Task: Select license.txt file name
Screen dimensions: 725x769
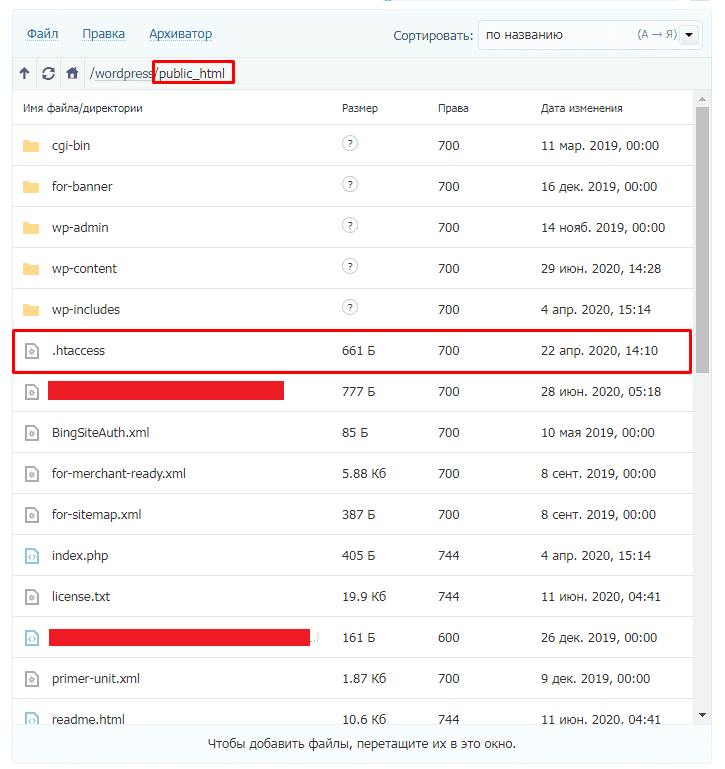Action: pyautogui.click(x=81, y=597)
